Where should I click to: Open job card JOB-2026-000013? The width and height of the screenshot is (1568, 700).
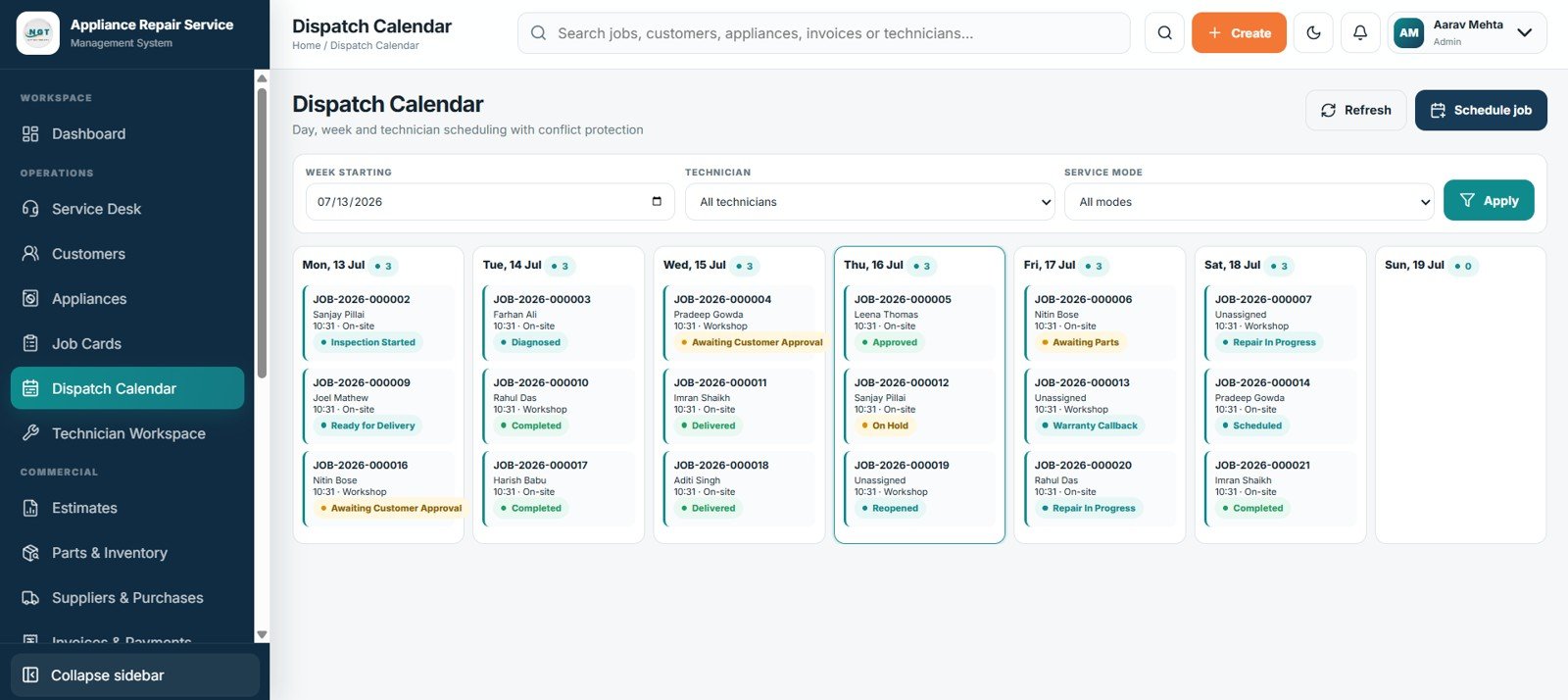coord(1100,405)
